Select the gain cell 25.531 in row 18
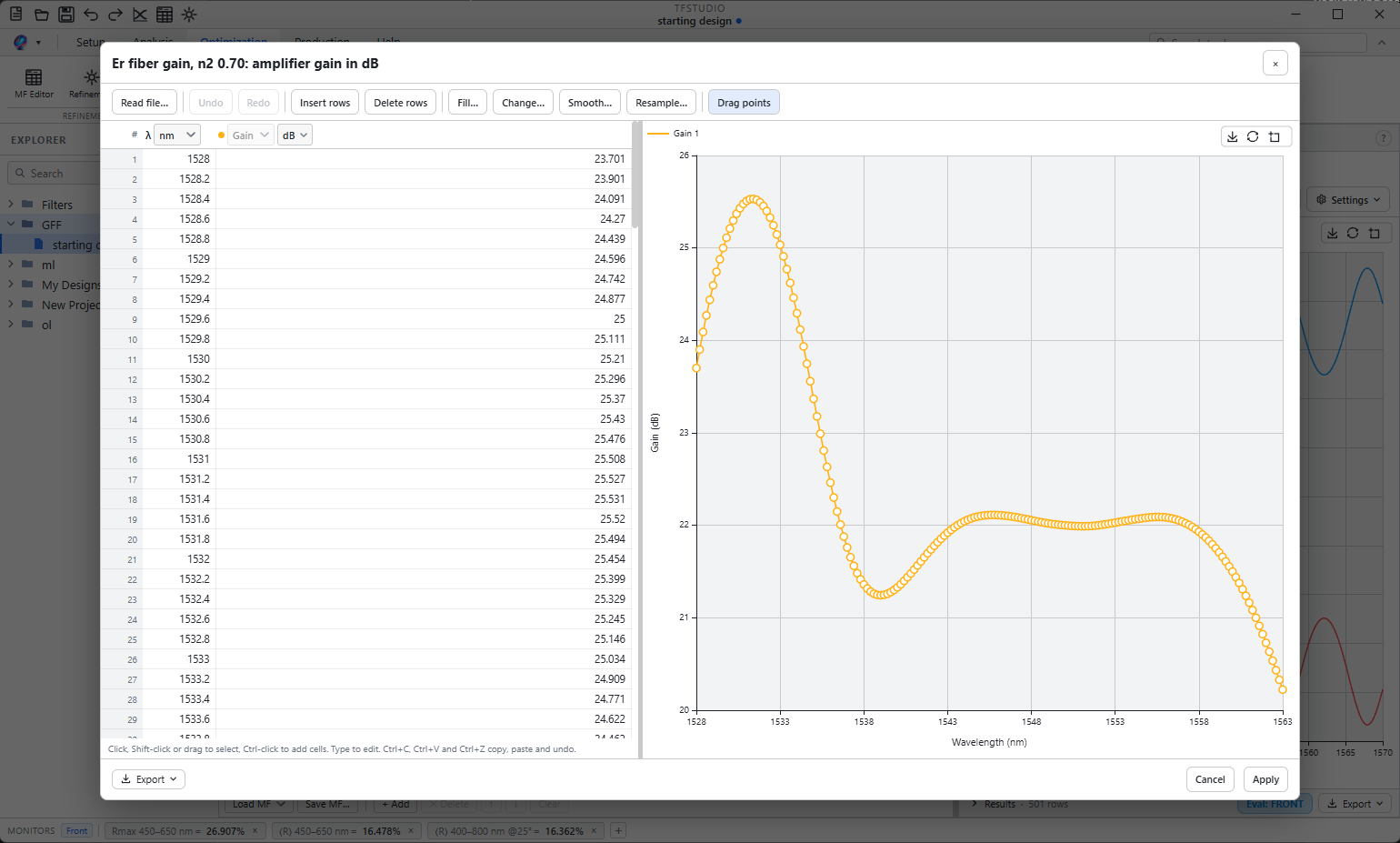This screenshot has width=1400, height=843. pos(423,499)
